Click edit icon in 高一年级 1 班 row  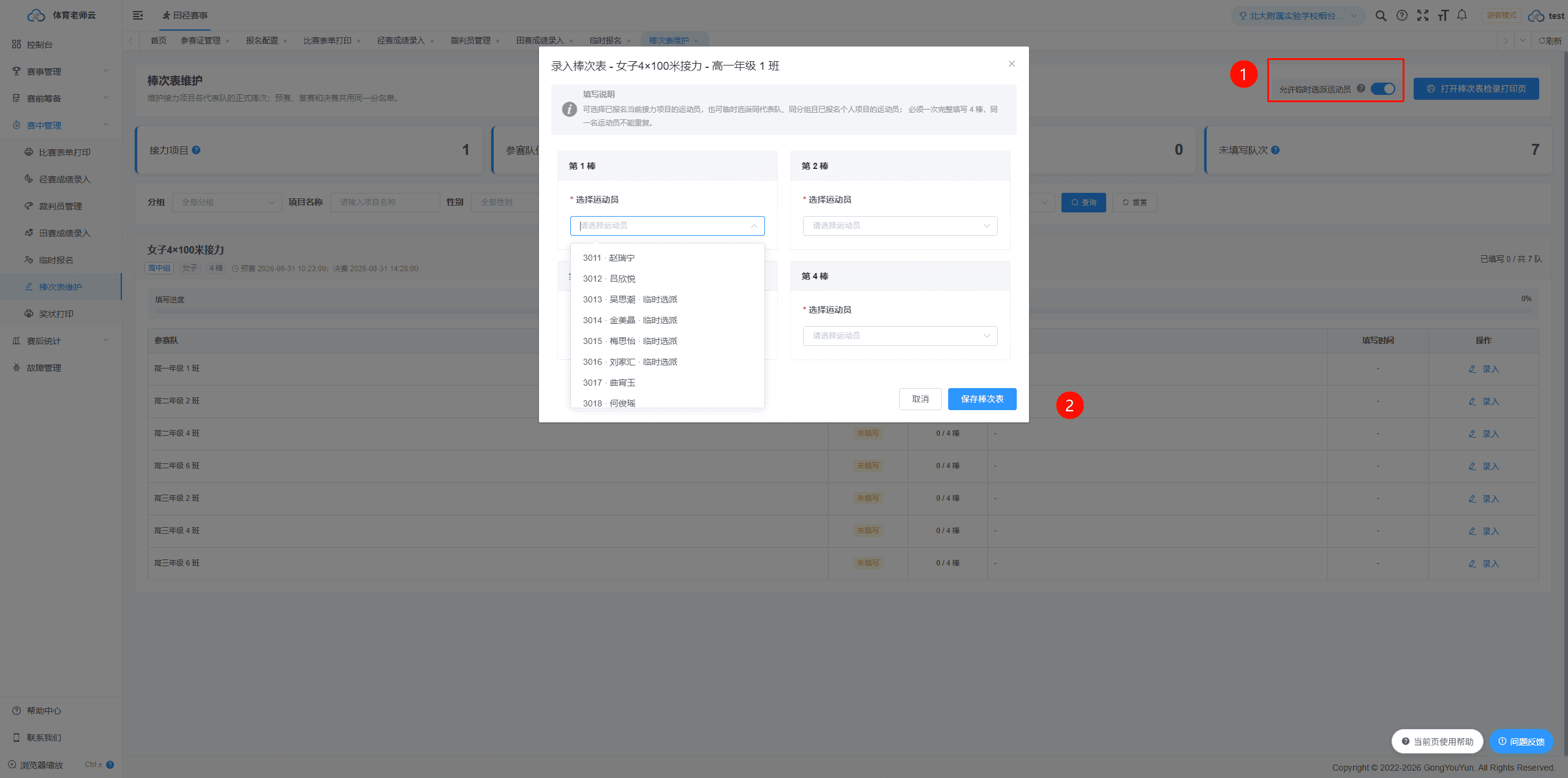coord(1472,369)
